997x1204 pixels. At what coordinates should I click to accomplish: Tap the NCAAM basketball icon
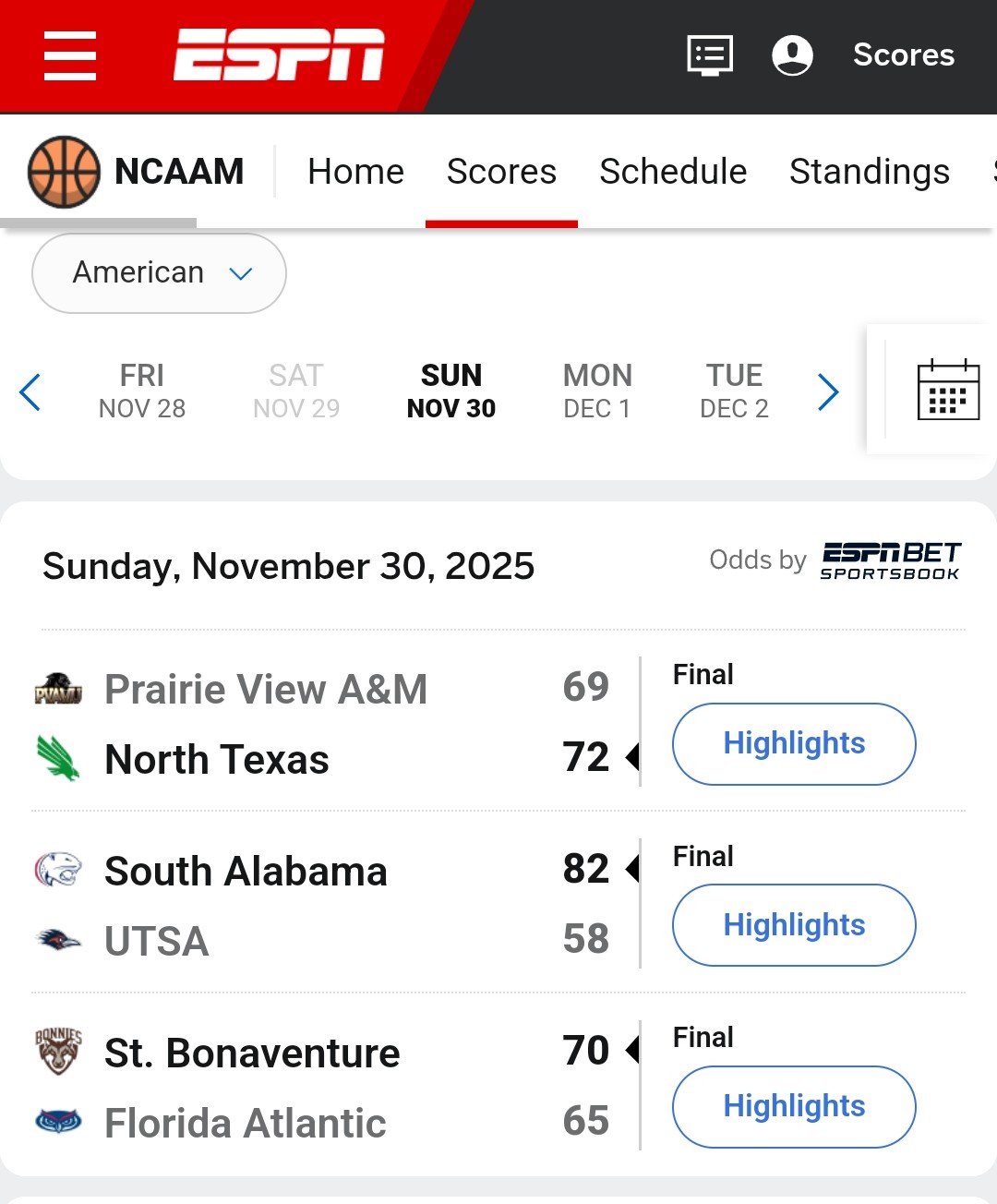(64, 172)
